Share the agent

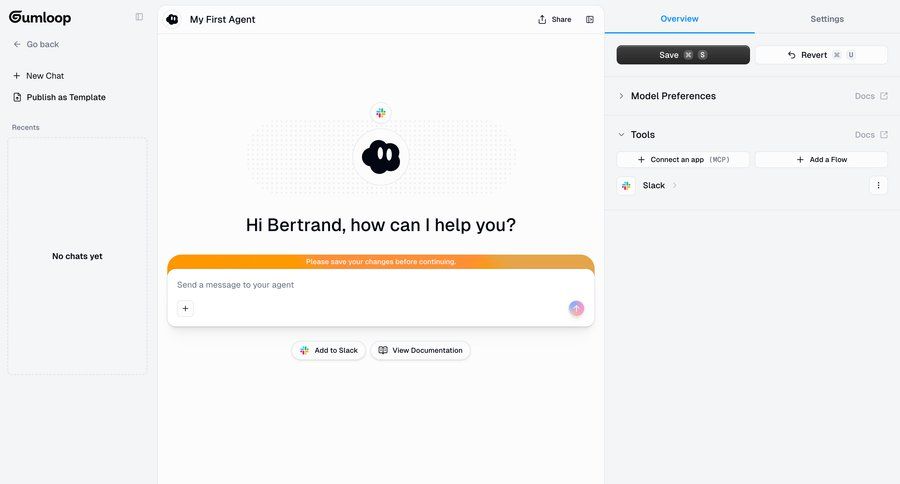click(554, 20)
